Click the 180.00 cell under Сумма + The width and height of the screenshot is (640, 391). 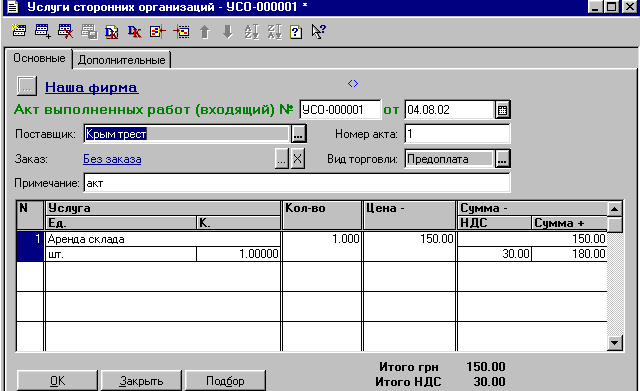click(x=569, y=254)
